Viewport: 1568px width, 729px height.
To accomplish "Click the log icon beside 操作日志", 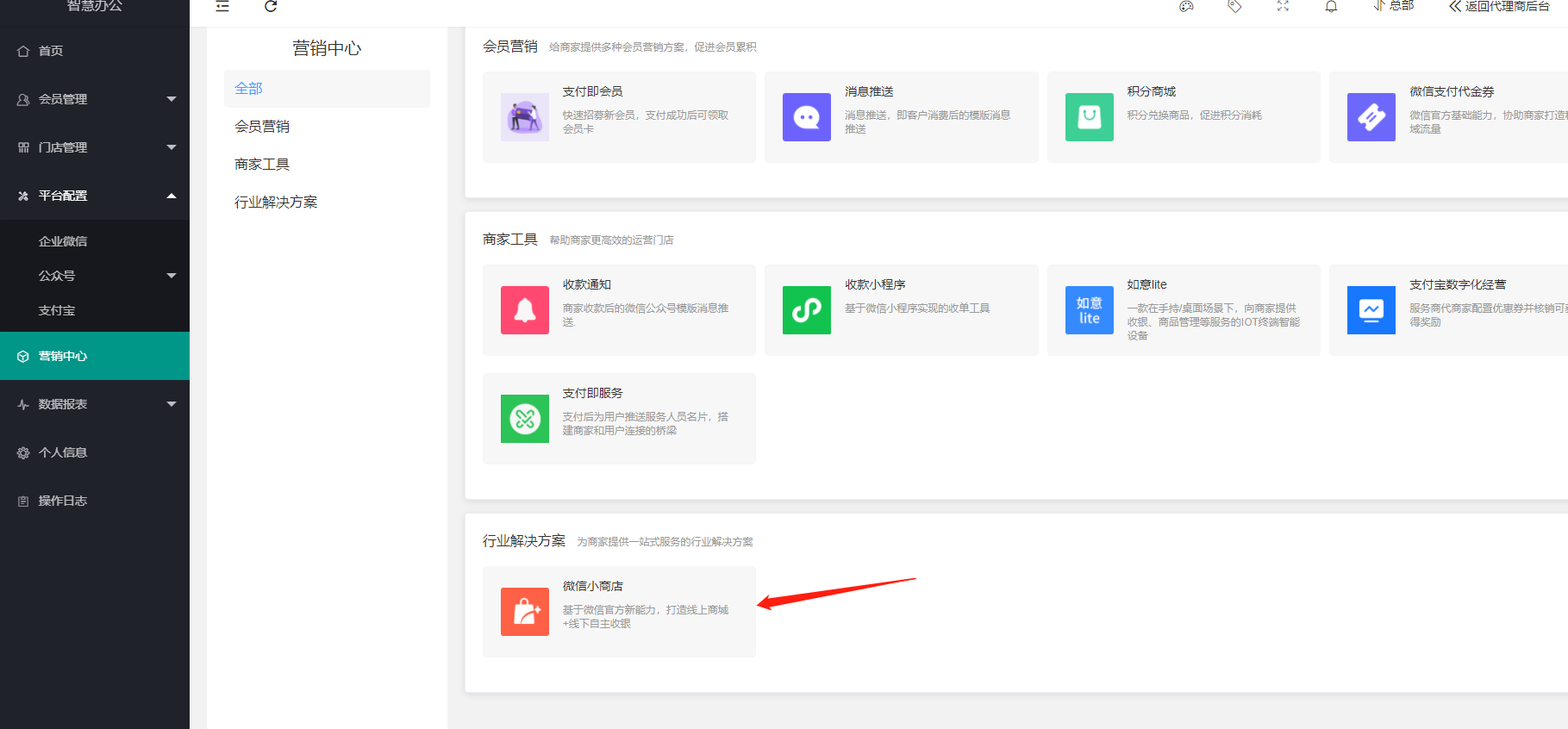I will click(23, 501).
